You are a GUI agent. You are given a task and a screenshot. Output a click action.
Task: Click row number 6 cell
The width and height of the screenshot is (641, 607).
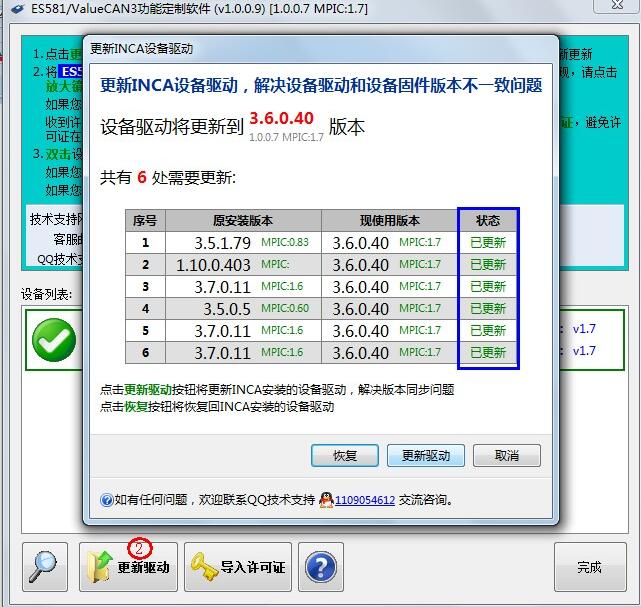pyautogui.click(x=145, y=352)
